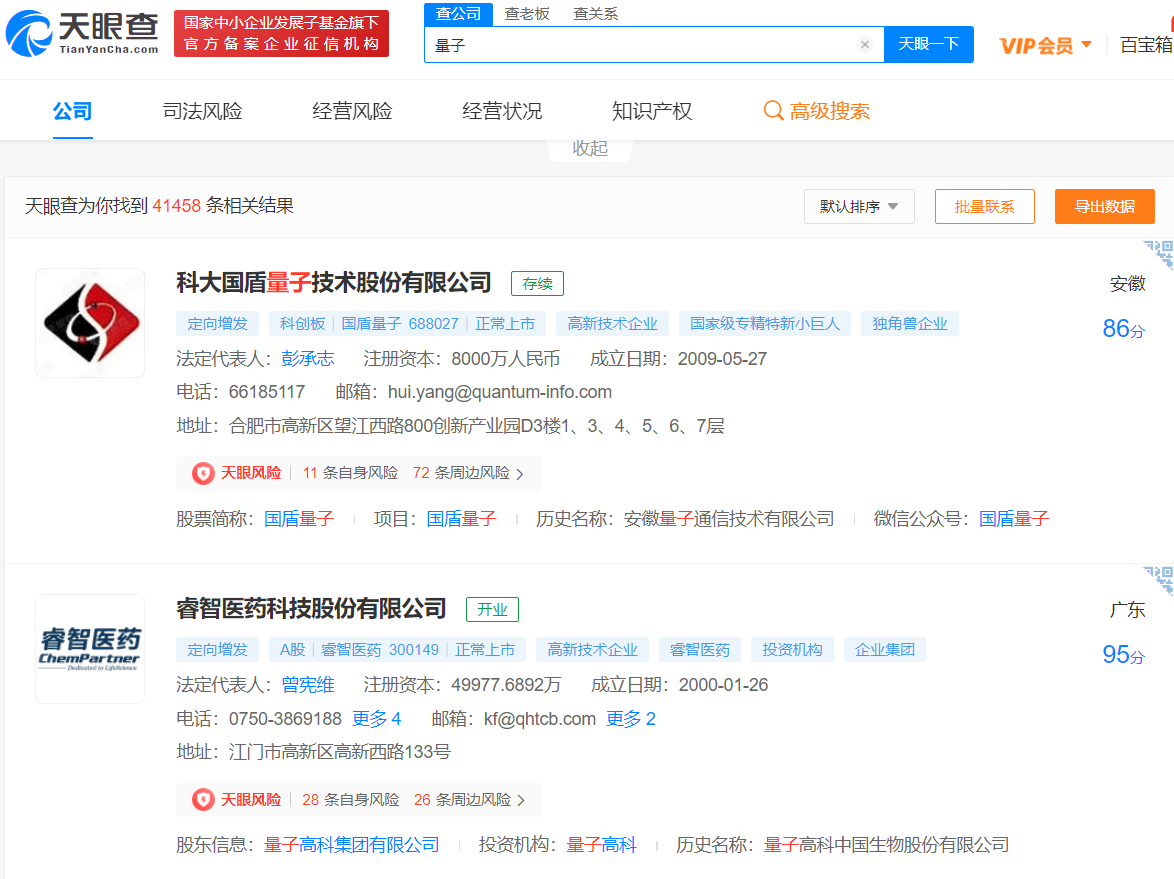The height and width of the screenshot is (879, 1174).
Task: Click the 86分 score
Action: [x=1123, y=329]
